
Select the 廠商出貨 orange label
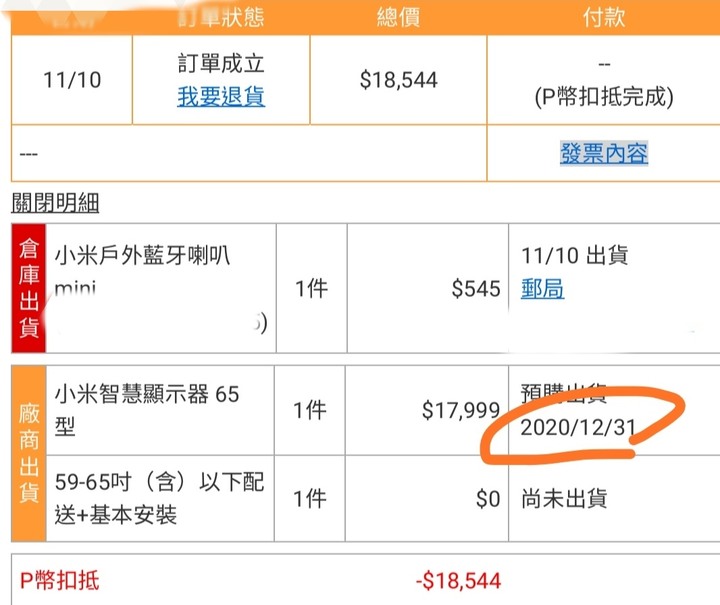click(x=28, y=453)
